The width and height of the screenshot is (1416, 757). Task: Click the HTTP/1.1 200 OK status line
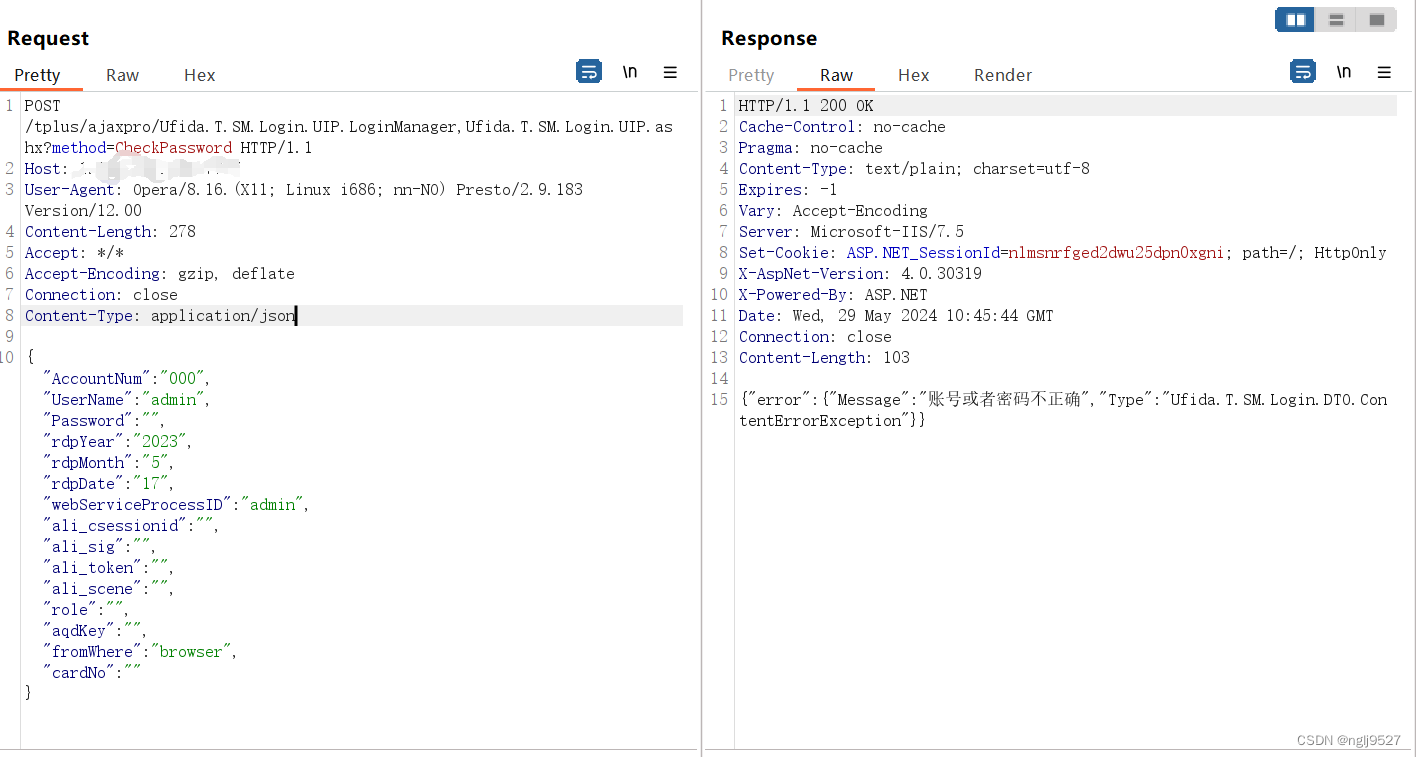coord(806,106)
